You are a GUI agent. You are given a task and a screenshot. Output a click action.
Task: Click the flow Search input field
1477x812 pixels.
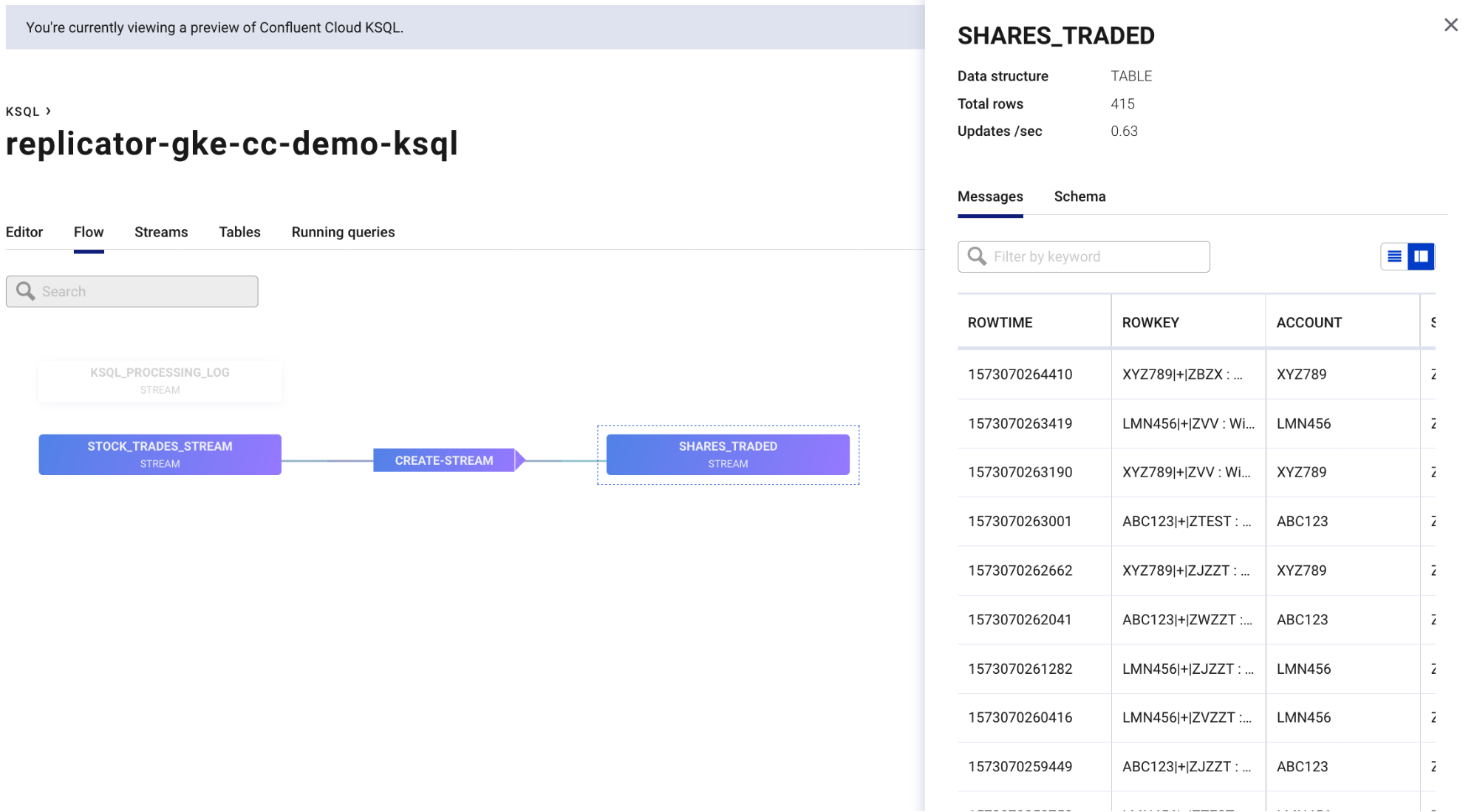pos(132,291)
